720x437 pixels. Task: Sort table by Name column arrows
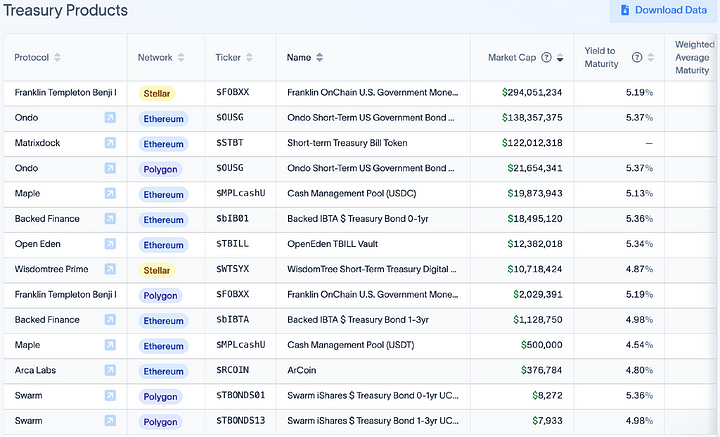click(320, 57)
